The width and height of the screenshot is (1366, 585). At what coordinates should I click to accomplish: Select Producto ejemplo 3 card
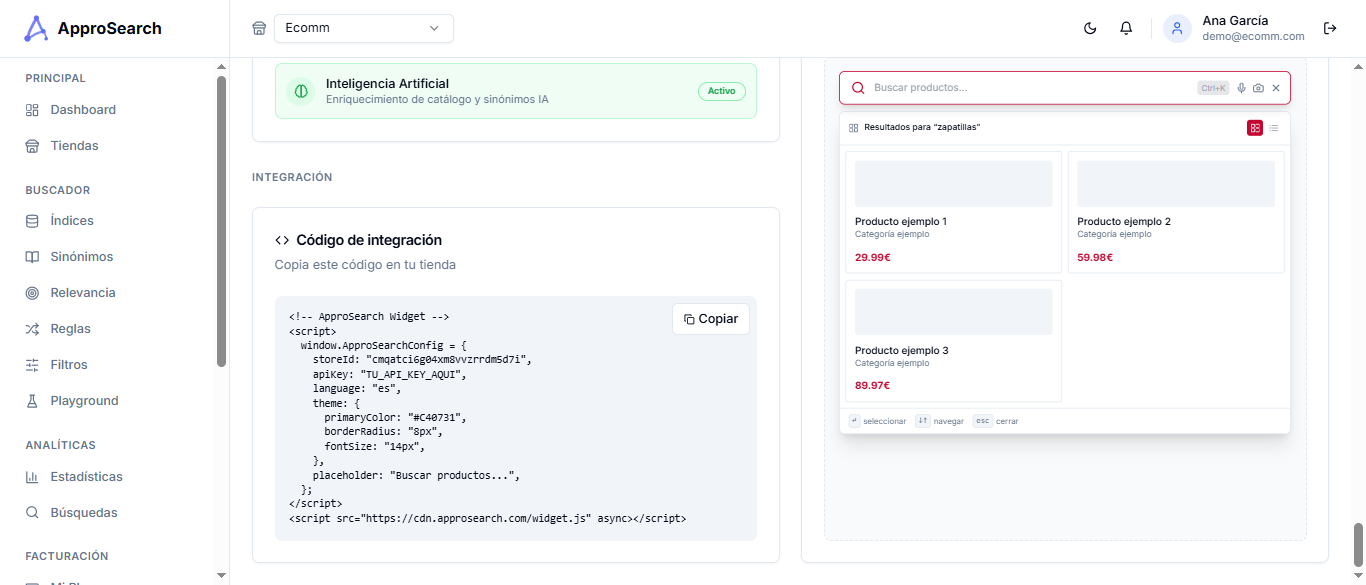tap(954, 341)
